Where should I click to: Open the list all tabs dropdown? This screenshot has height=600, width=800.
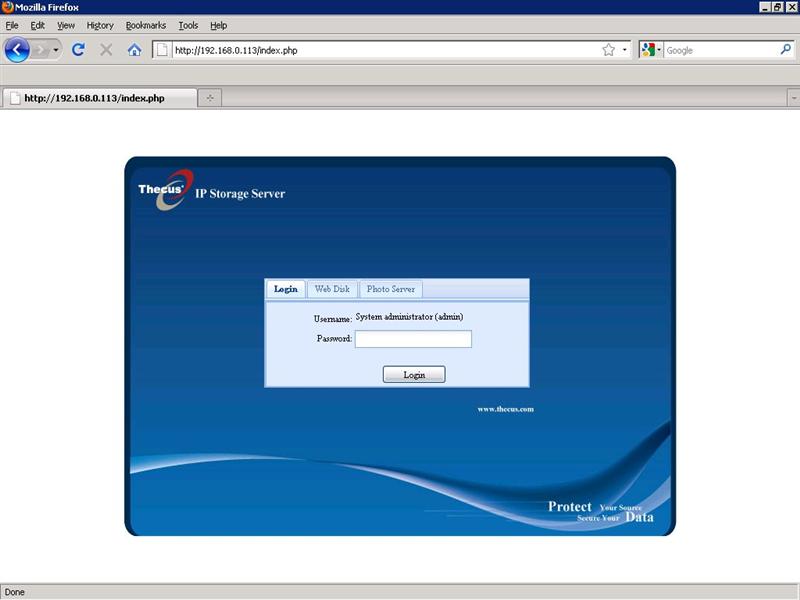pos(793,98)
